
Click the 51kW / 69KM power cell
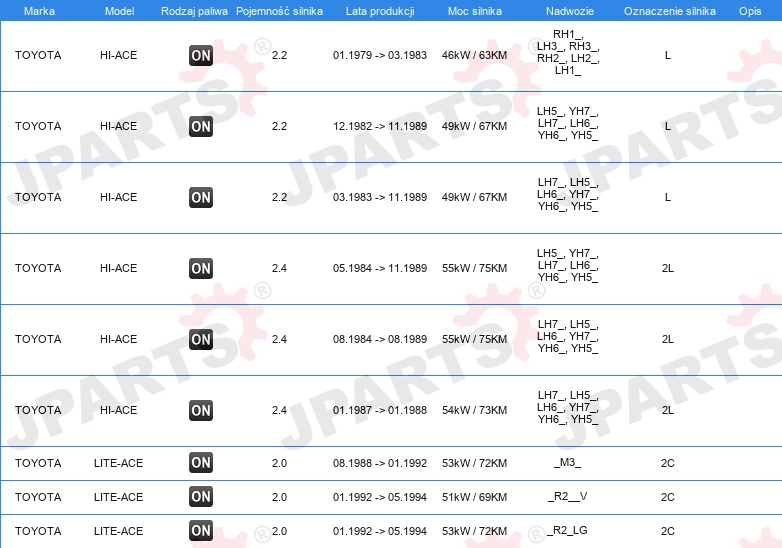pos(474,497)
